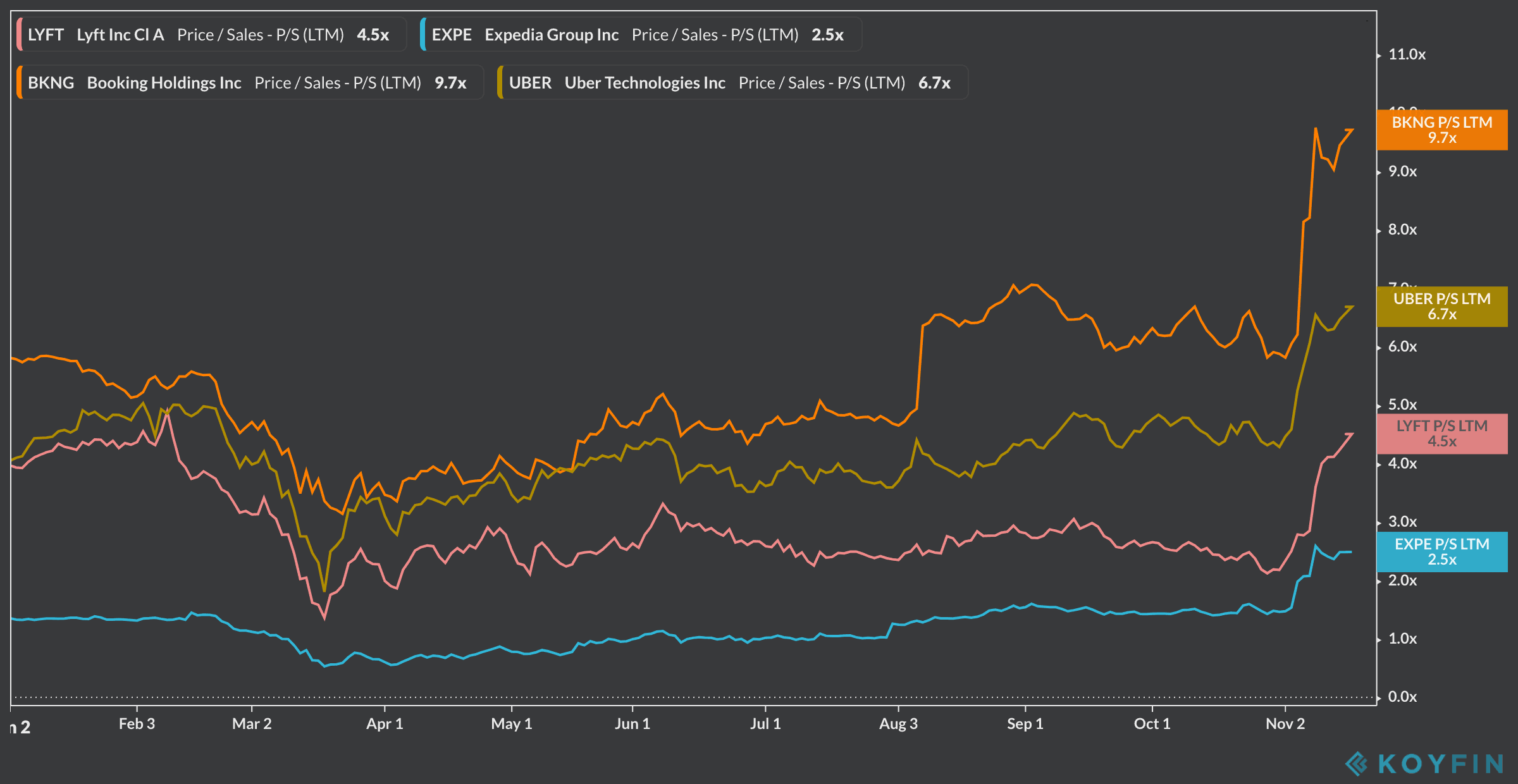Click the blue EXPE color bar in legend
1518x784 pixels.
point(423,35)
